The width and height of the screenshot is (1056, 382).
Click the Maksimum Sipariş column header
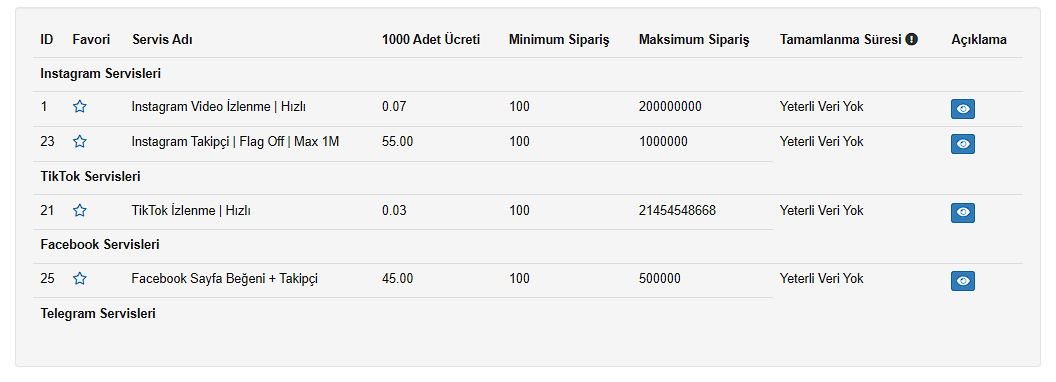coord(694,40)
